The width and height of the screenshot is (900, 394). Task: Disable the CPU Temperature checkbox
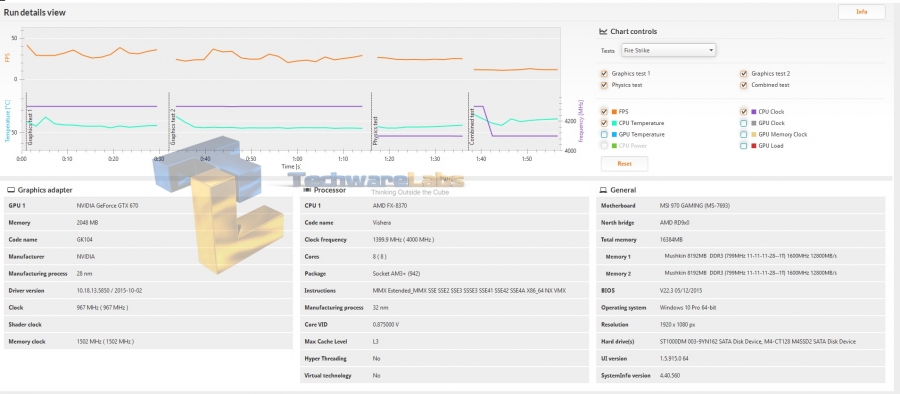[x=604, y=123]
